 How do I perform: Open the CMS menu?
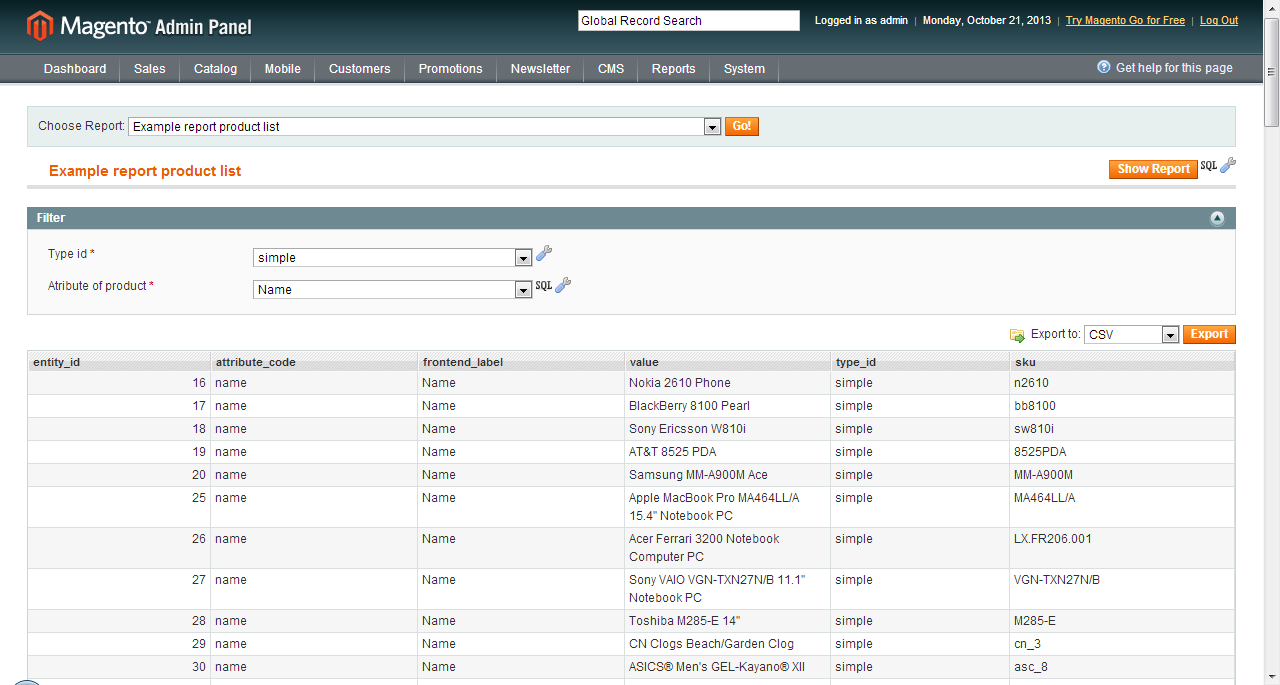611,69
